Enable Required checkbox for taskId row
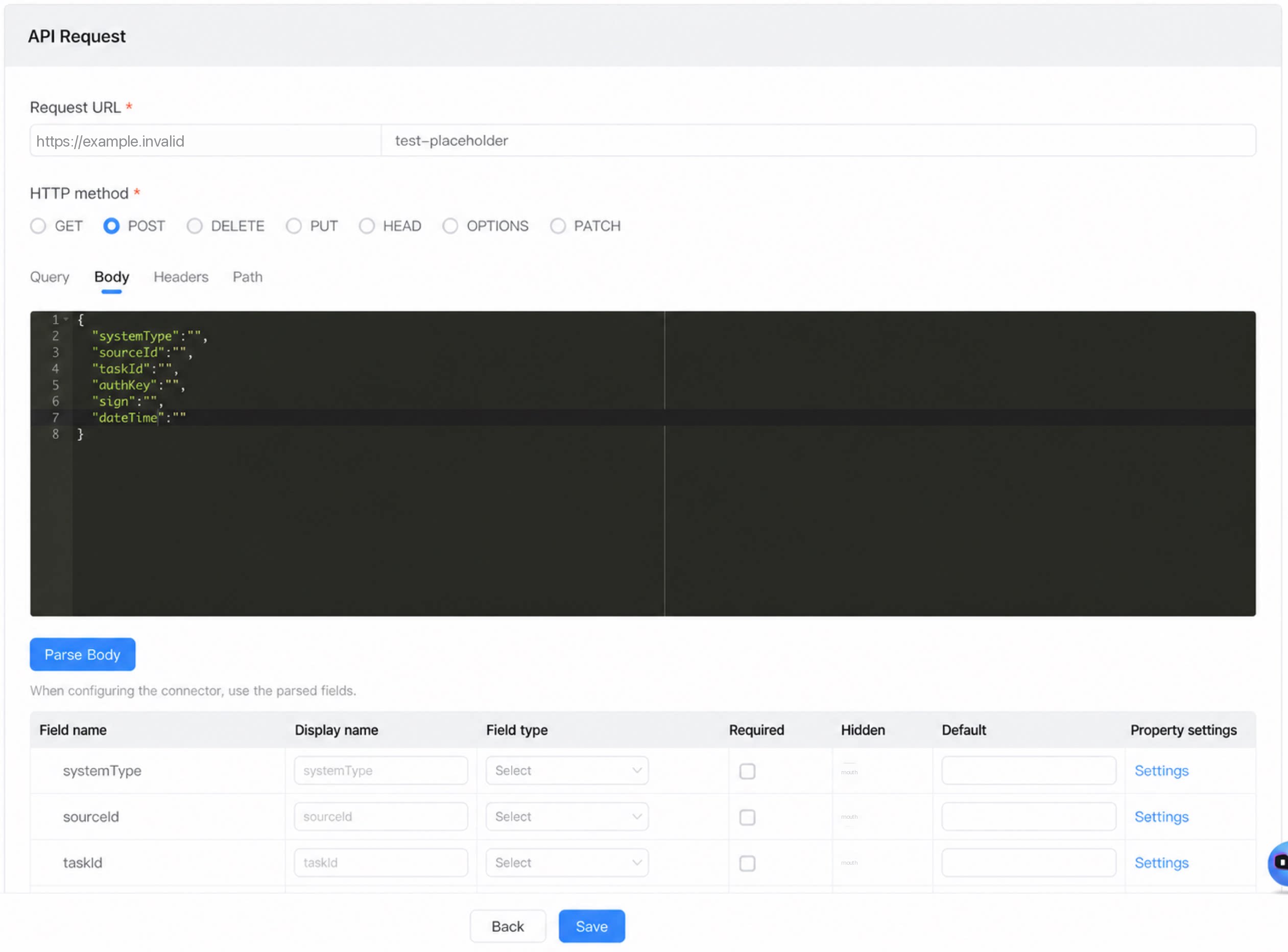This screenshot has height=952, width=1288. coord(748,863)
